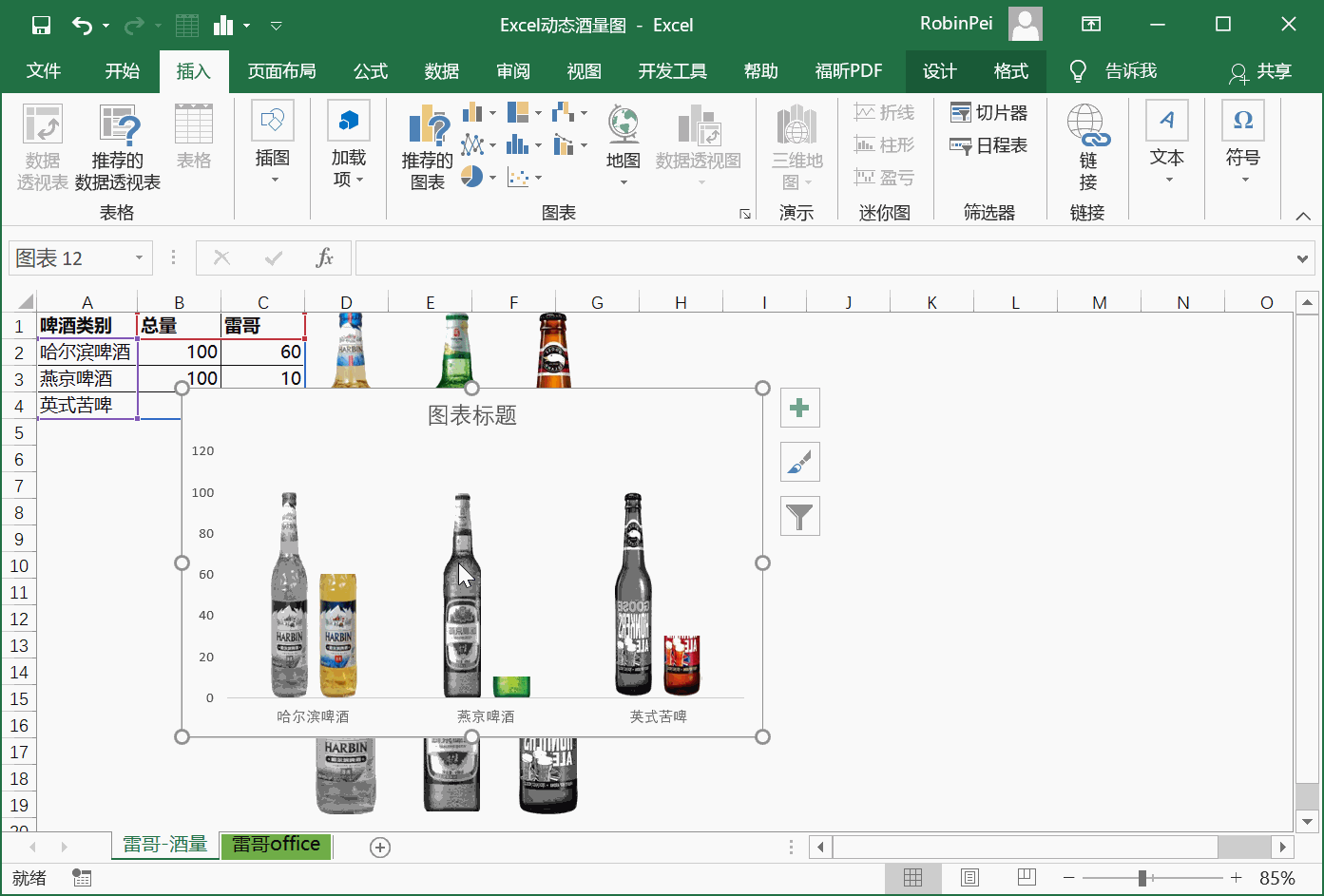The width and height of the screenshot is (1324, 896).
Task: Open the Chart Filters funnel button
Action: pyautogui.click(x=799, y=517)
